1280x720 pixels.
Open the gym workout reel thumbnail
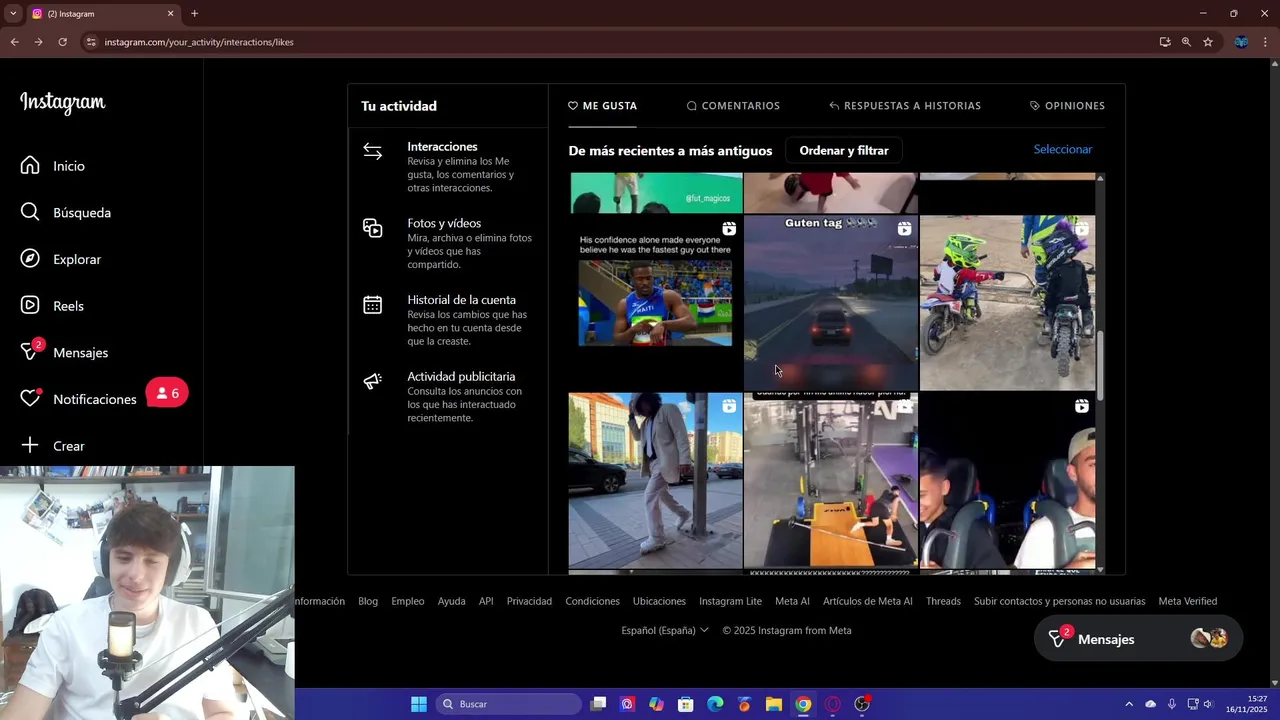[x=830, y=480]
